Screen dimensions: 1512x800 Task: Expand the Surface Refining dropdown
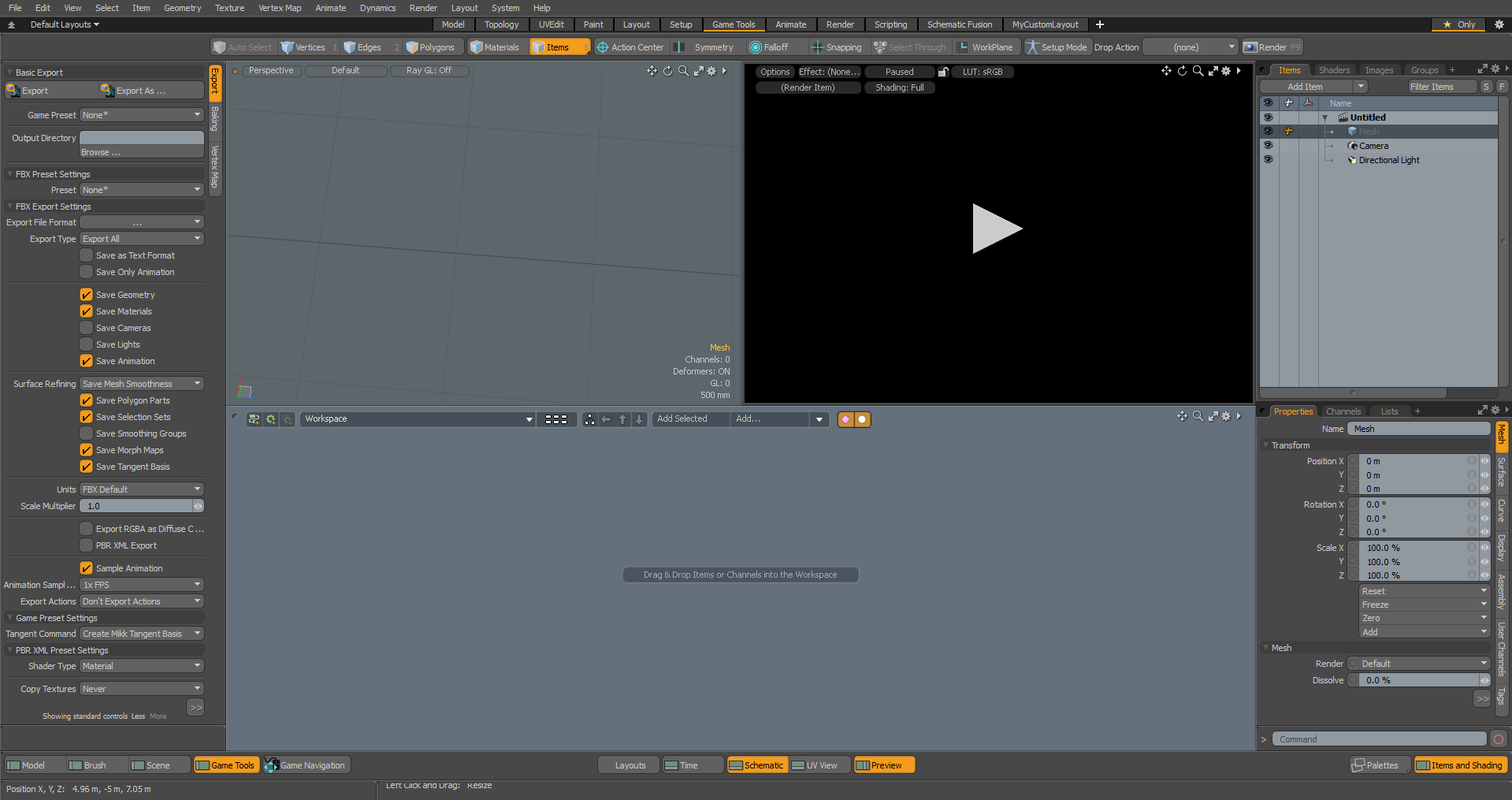tap(142, 384)
